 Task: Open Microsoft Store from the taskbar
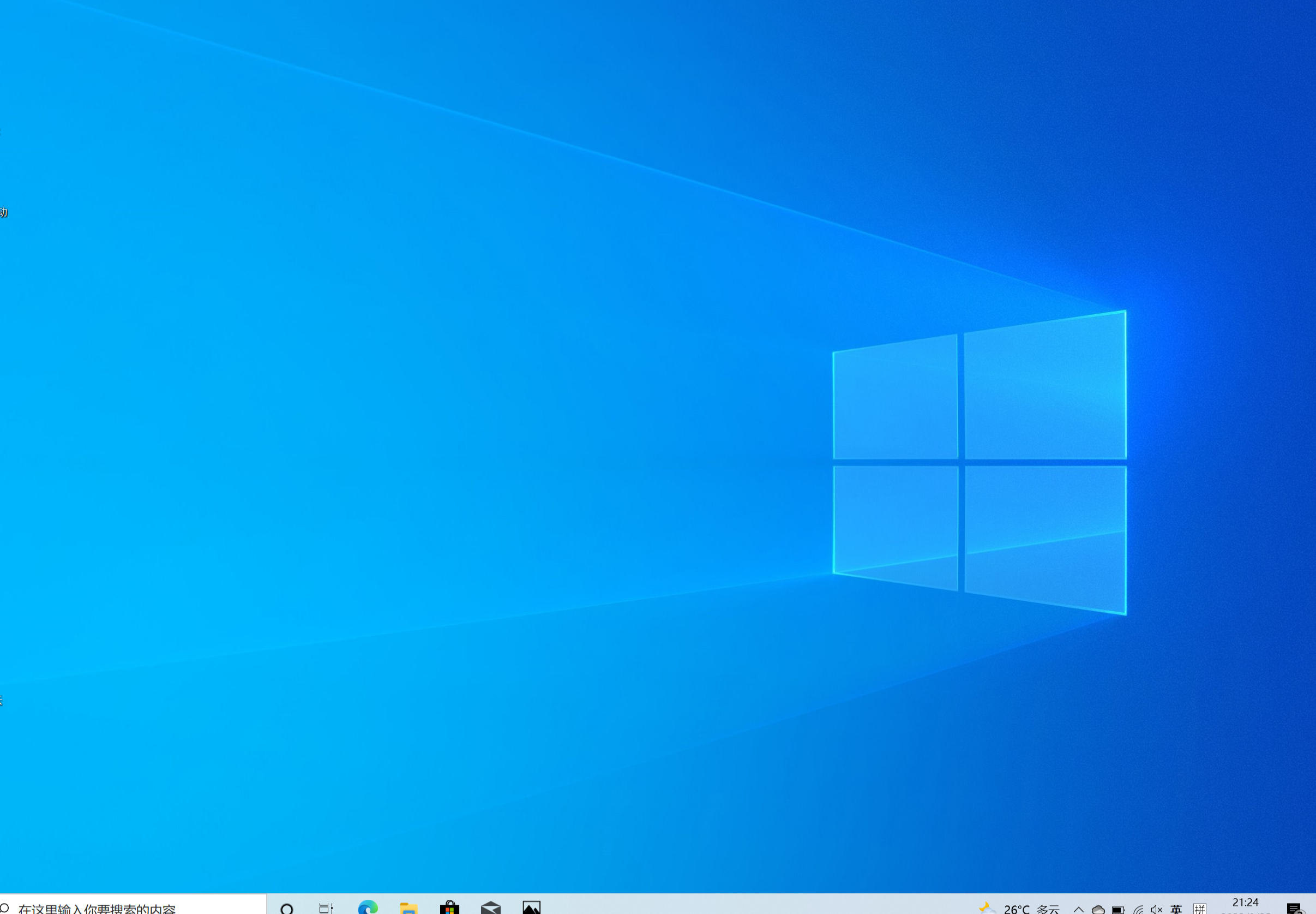coord(449,907)
